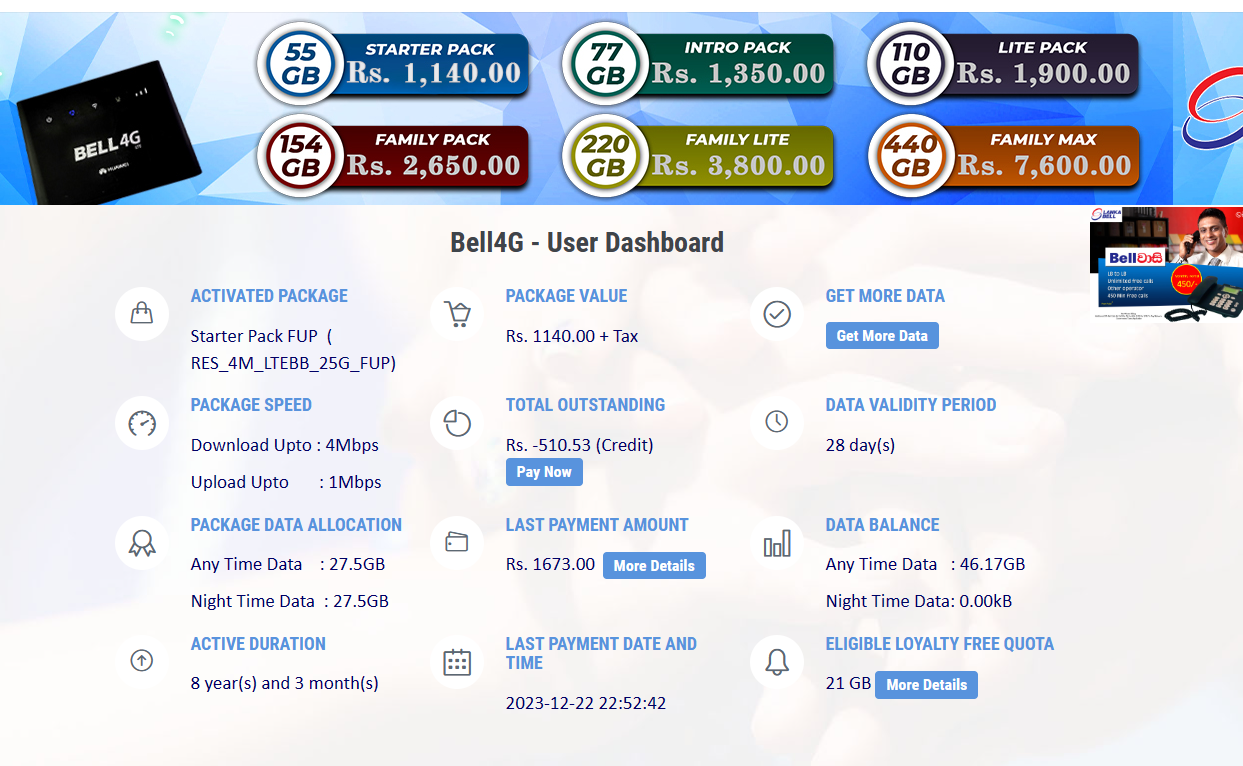Click the 8 year(s) and 3 month(s) text
The image size is (1243, 766).
click(285, 684)
